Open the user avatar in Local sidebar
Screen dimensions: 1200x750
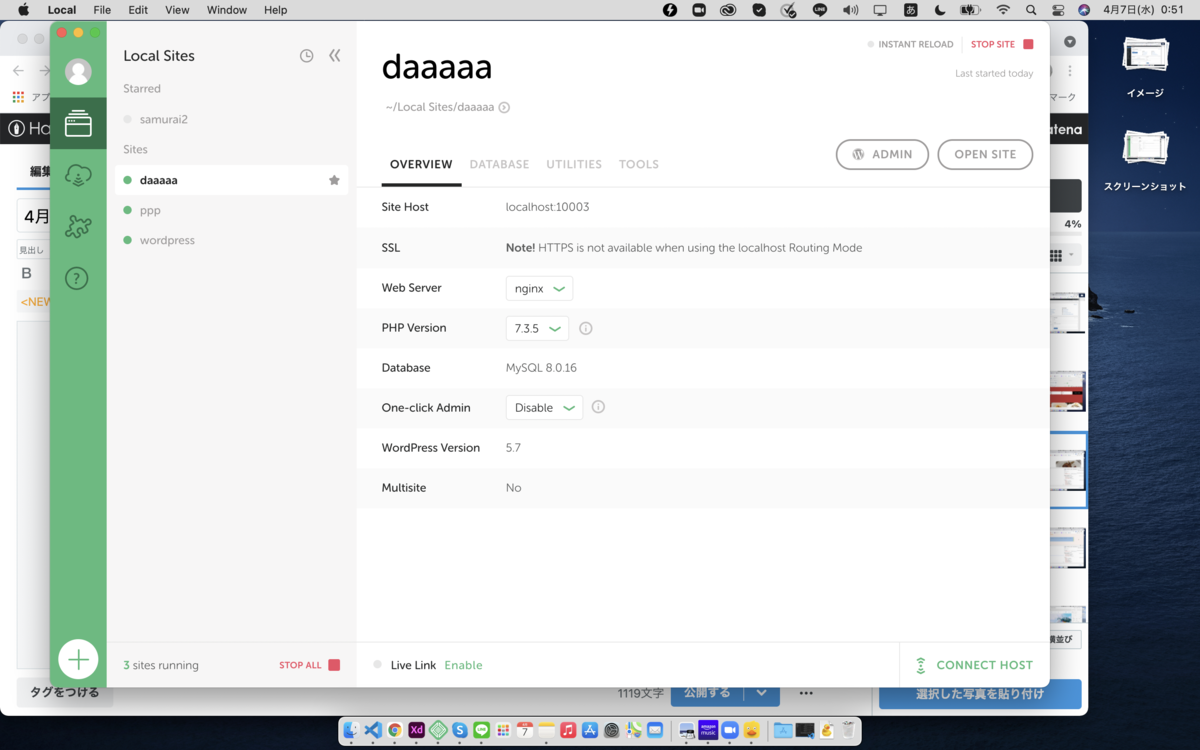point(78,71)
